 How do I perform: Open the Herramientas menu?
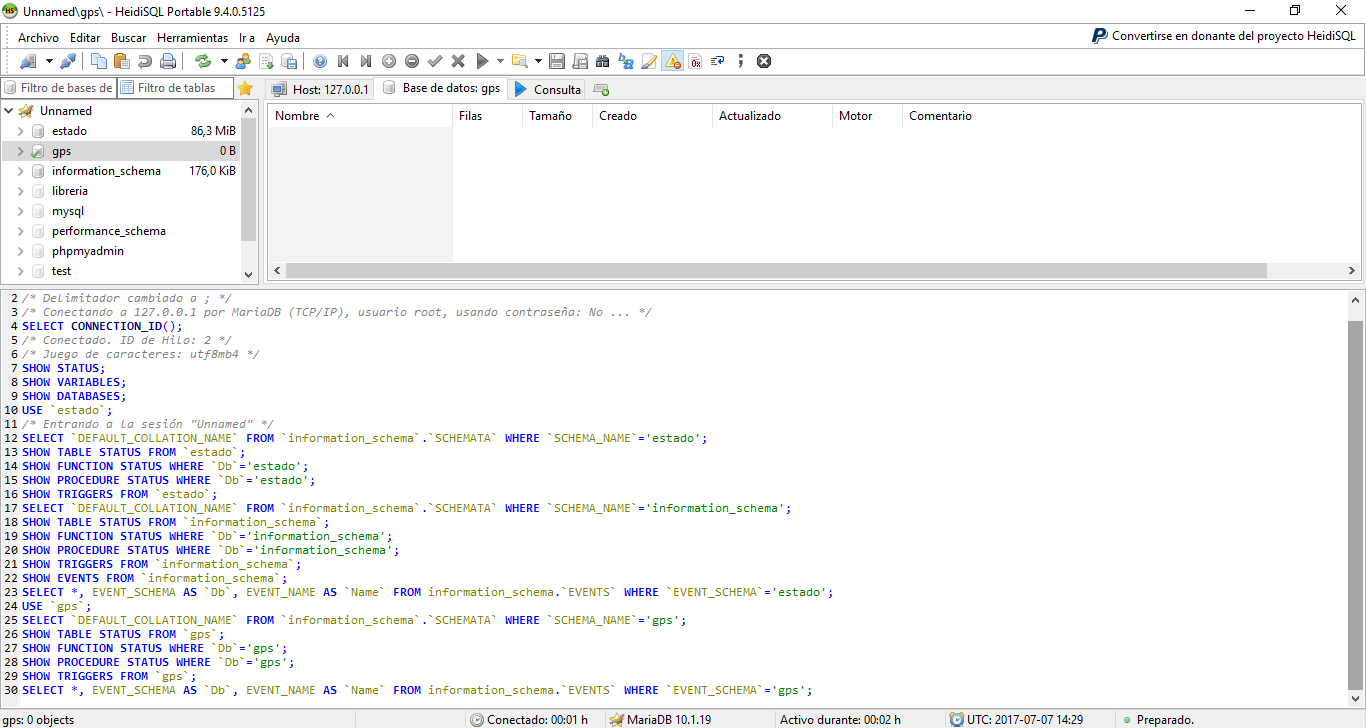(x=192, y=37)
